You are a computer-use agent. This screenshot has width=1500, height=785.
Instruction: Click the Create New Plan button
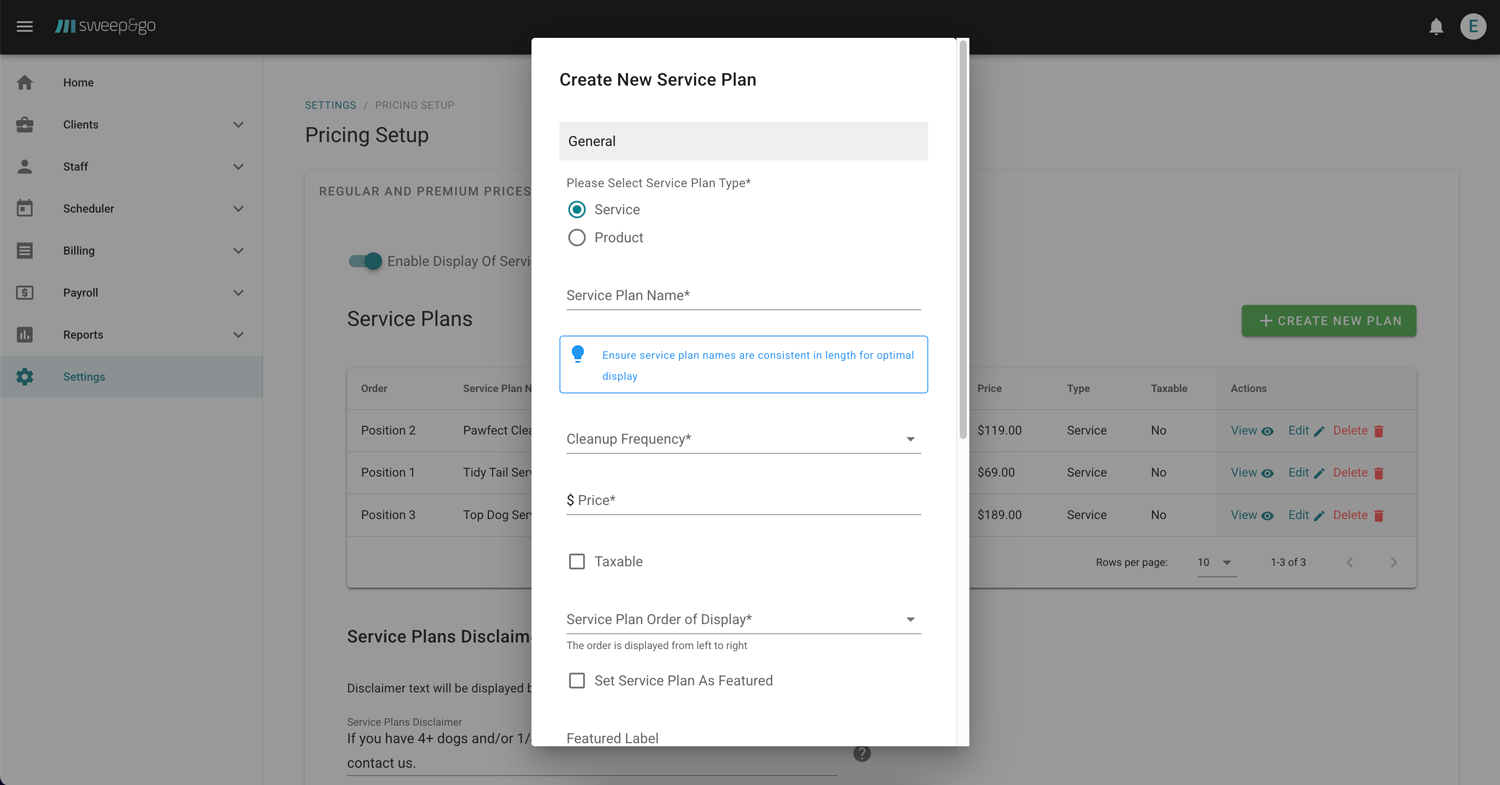(x=1328, y=320)
